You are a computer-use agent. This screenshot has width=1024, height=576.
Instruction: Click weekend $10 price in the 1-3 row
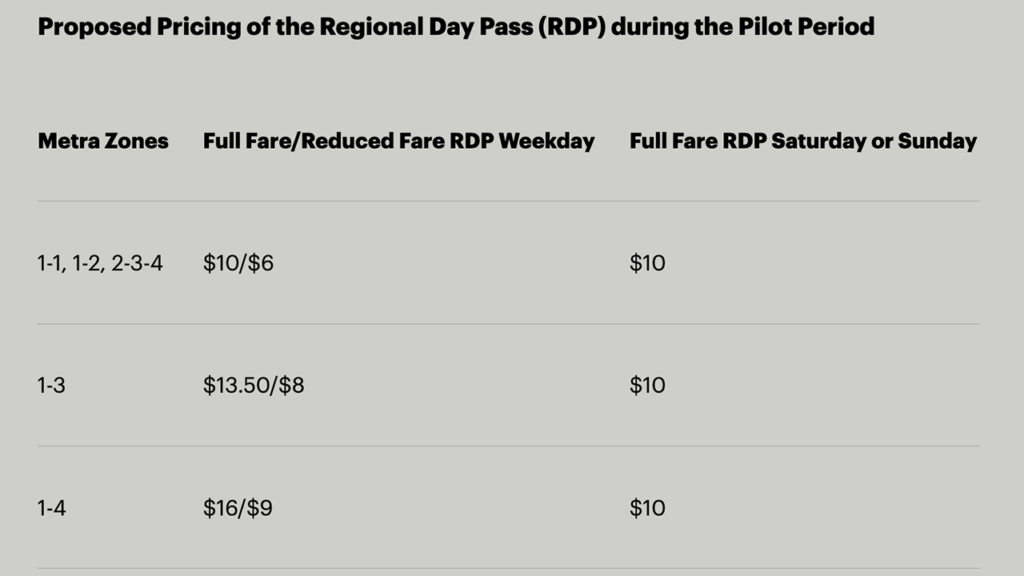tap(647, 386)
